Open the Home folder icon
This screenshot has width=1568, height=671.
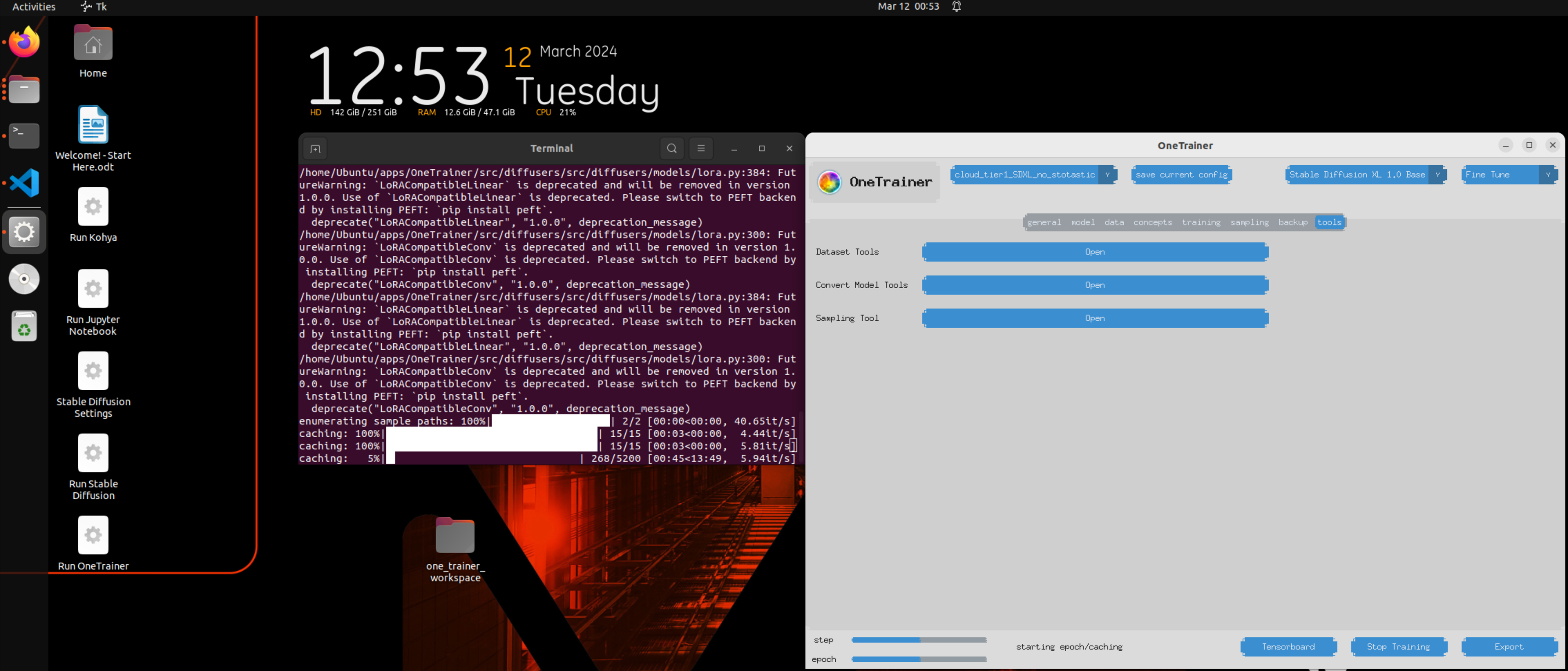click(x=93, y=43)
